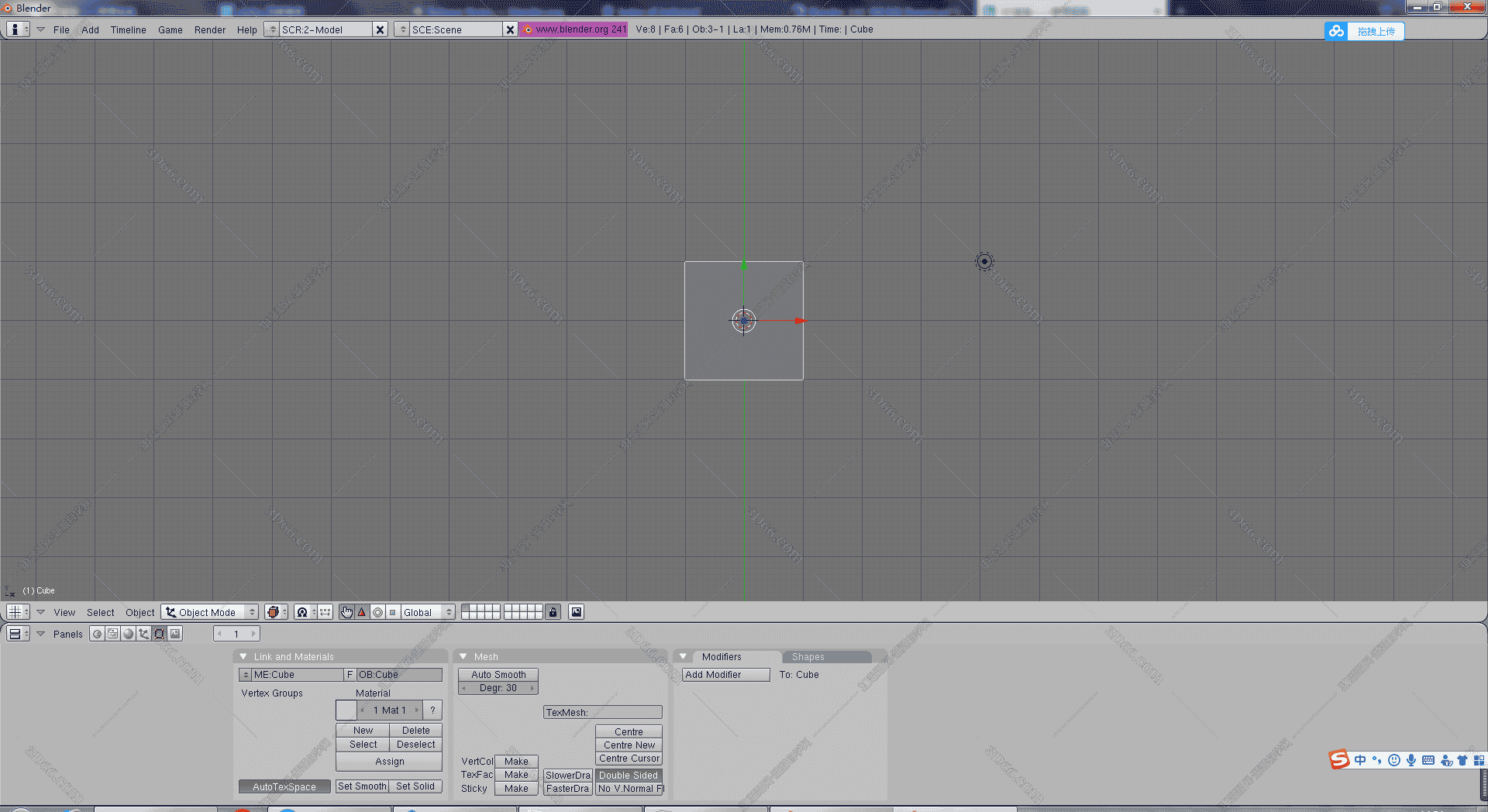
Task: Click the translate manipulator triangle icon
Action: click(362, 612)
